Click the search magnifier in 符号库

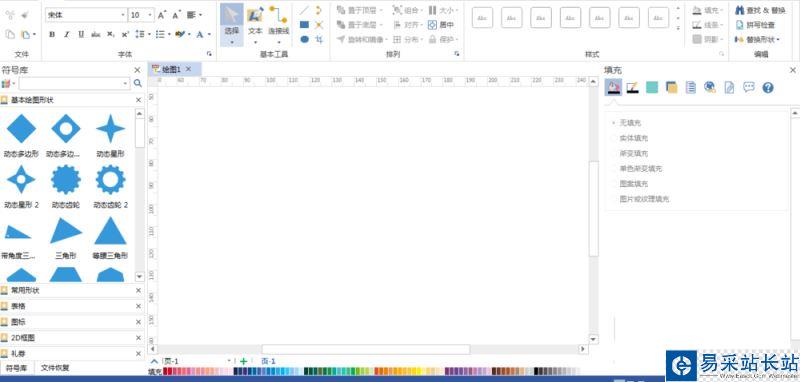point(138,83)
